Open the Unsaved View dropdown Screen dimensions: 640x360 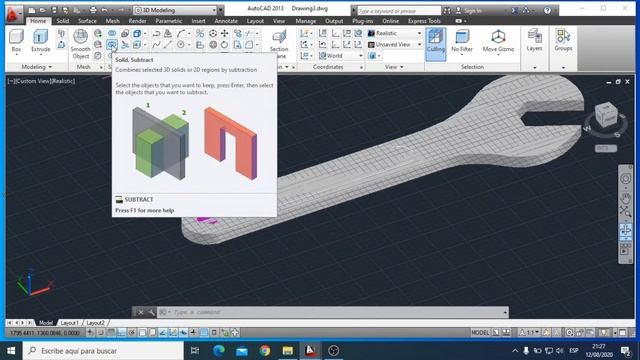[x=395, y=44]
